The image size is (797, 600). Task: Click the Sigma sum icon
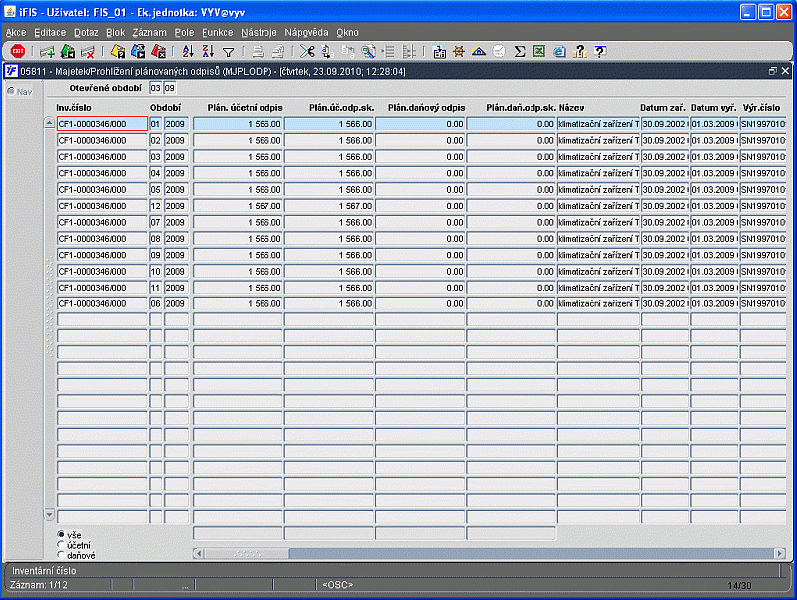click(520, 51)
